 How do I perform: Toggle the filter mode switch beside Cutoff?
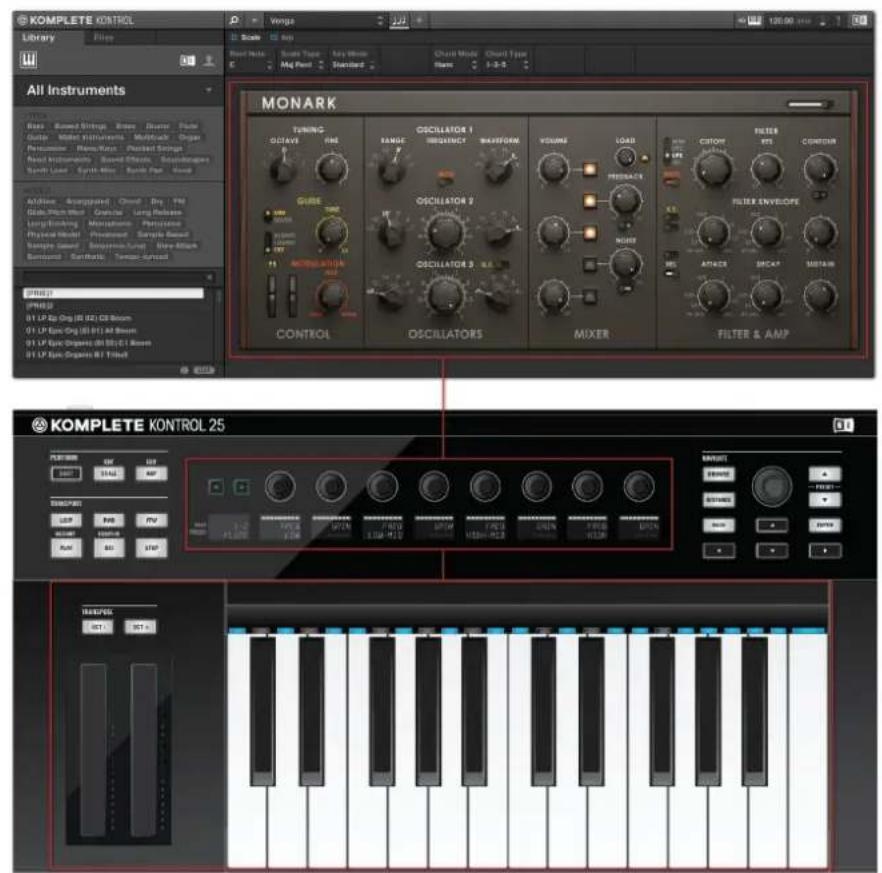coord(668,150)
